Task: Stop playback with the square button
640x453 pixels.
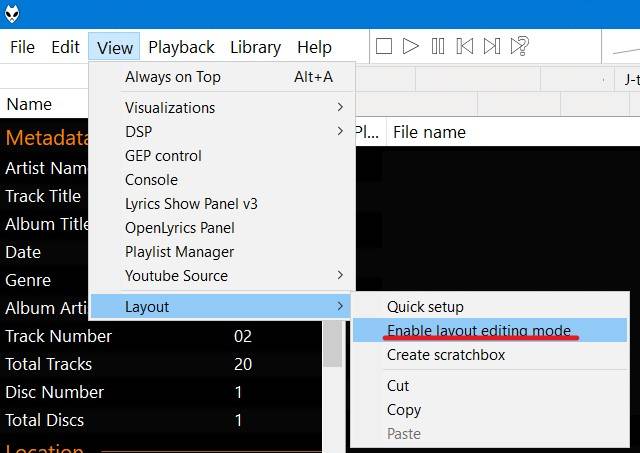Action: [384, 46]
